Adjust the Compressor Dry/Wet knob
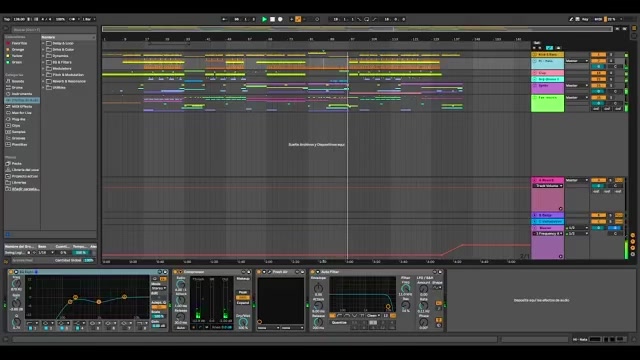640x360 pixels. [243, 322]
